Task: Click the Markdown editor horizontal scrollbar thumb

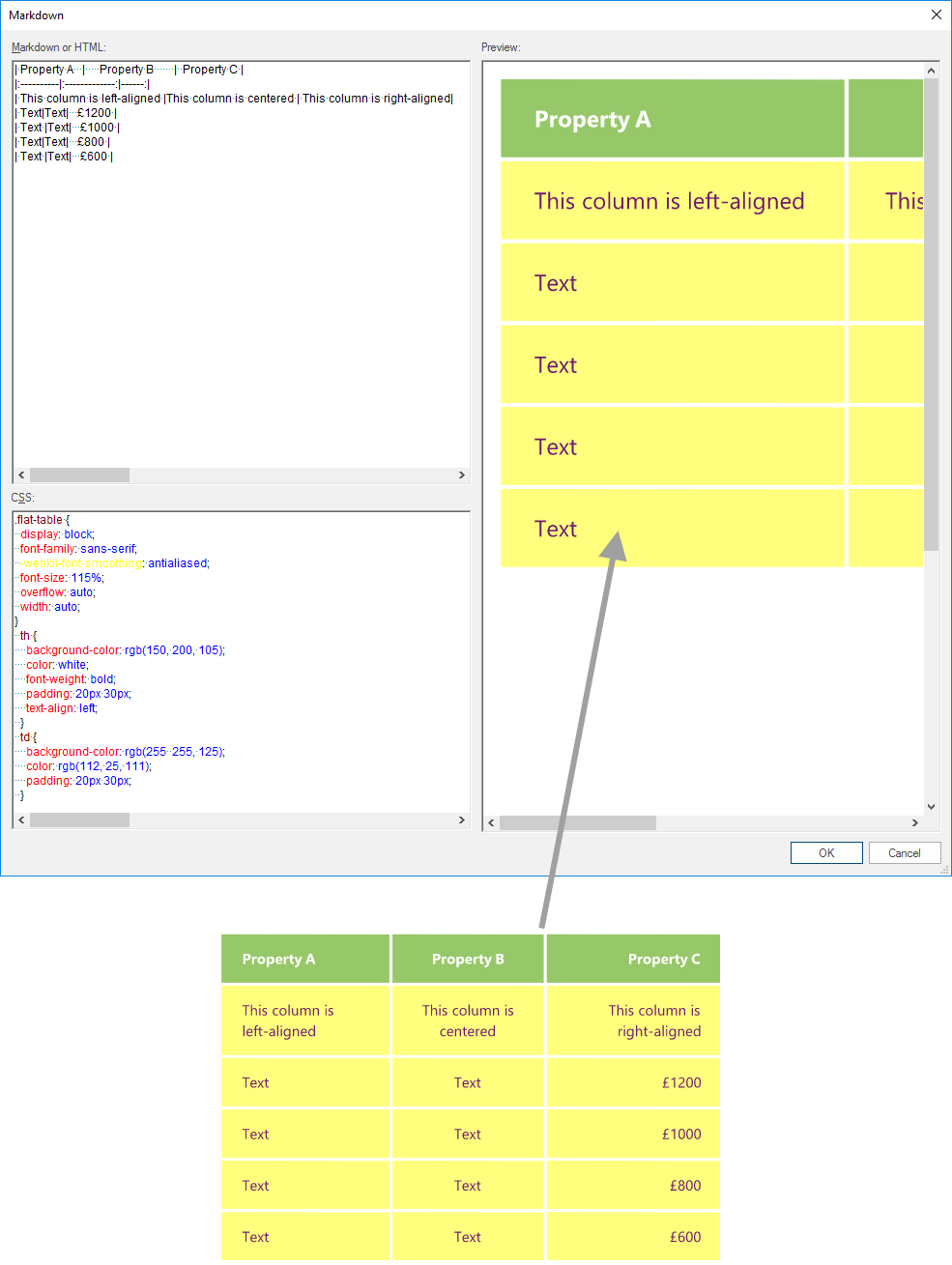Action: (79, 475)
